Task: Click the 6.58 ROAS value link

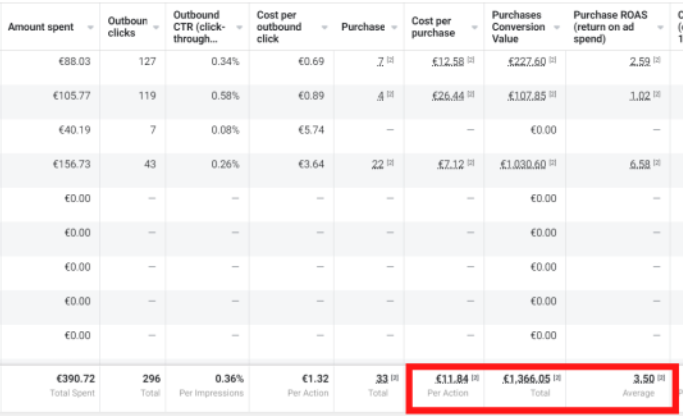Action: click(x=640, y=164)
